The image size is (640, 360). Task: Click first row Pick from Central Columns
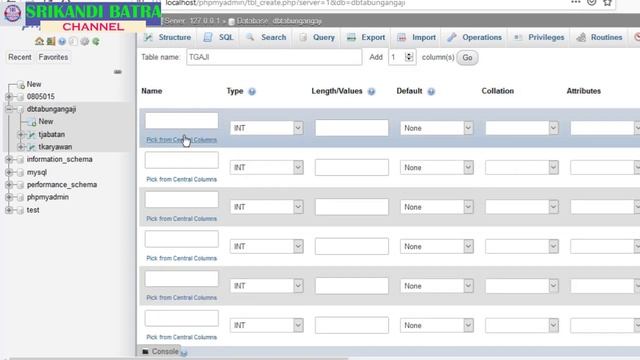pyautogui.click(x=182, y=140)
